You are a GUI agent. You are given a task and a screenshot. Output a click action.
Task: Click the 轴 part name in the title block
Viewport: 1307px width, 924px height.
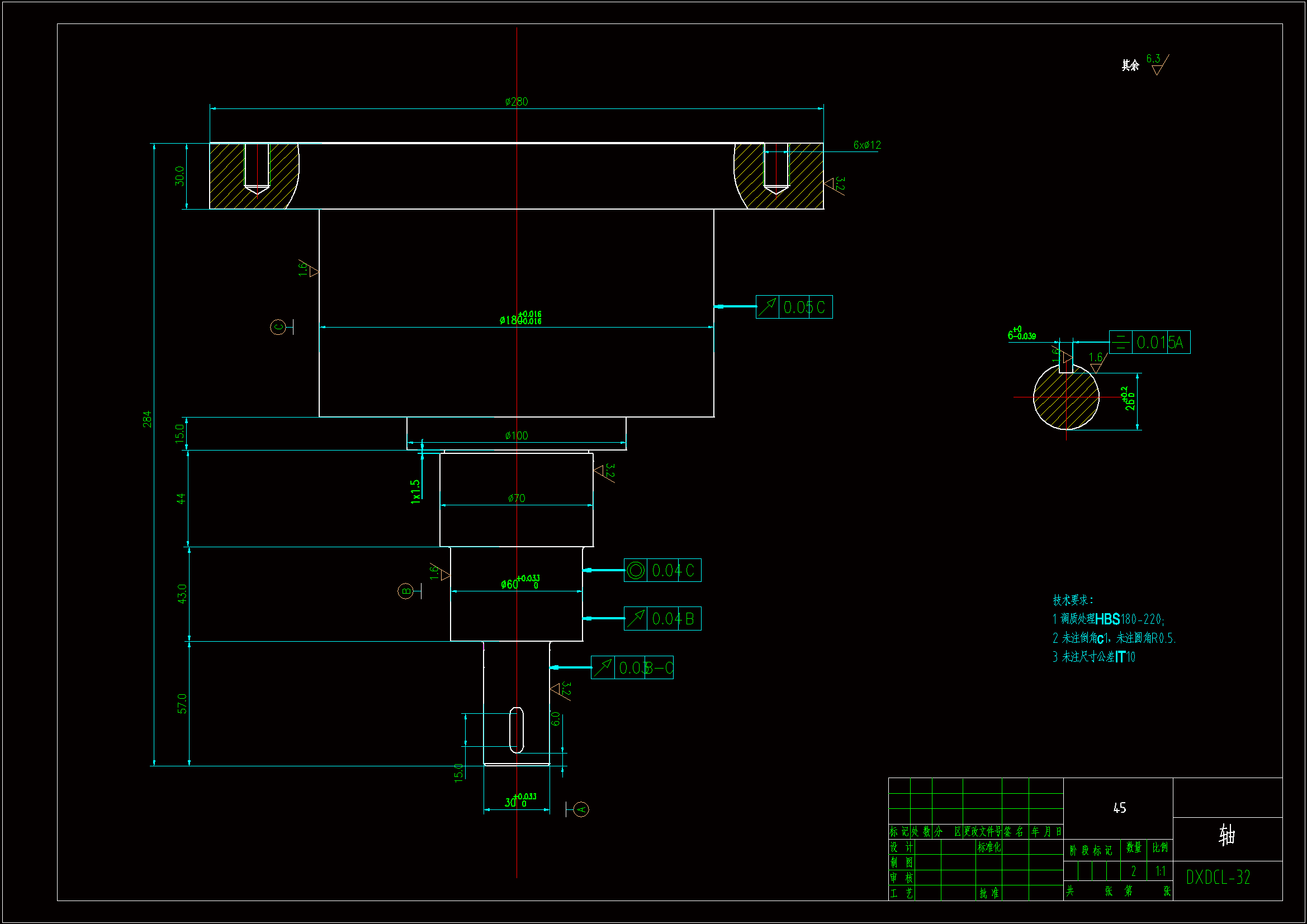pos(1227,835)
